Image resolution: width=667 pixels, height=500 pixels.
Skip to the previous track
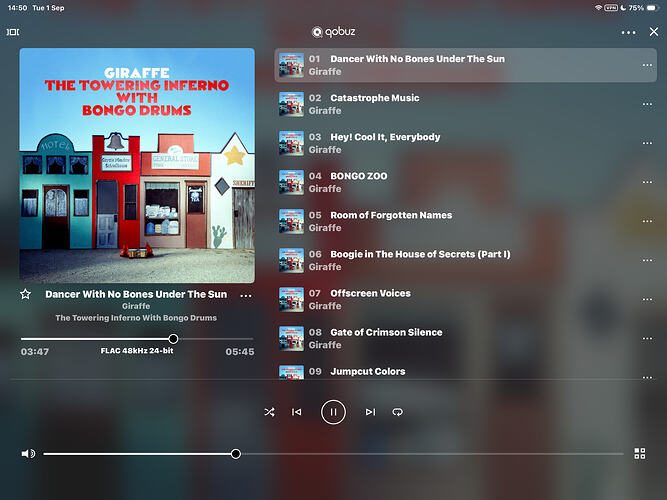click(x=296, y=412)
